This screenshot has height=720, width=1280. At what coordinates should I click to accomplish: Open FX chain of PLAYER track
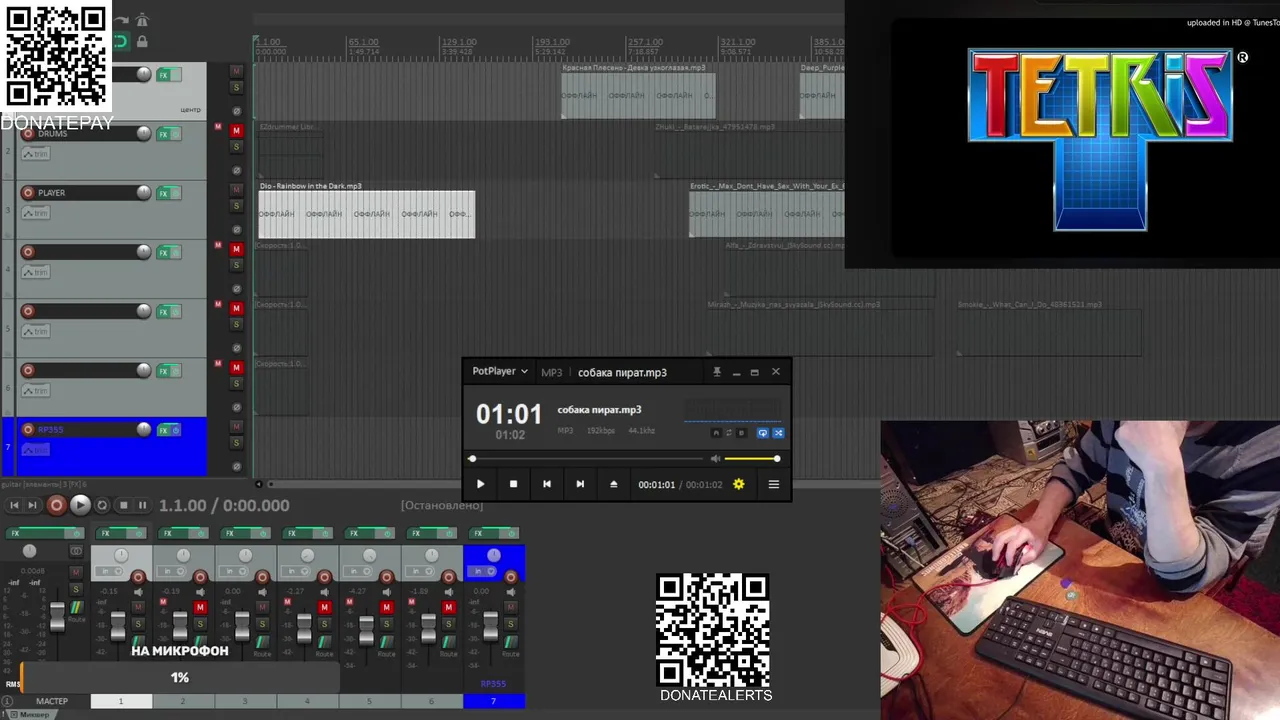click(164, 193)
